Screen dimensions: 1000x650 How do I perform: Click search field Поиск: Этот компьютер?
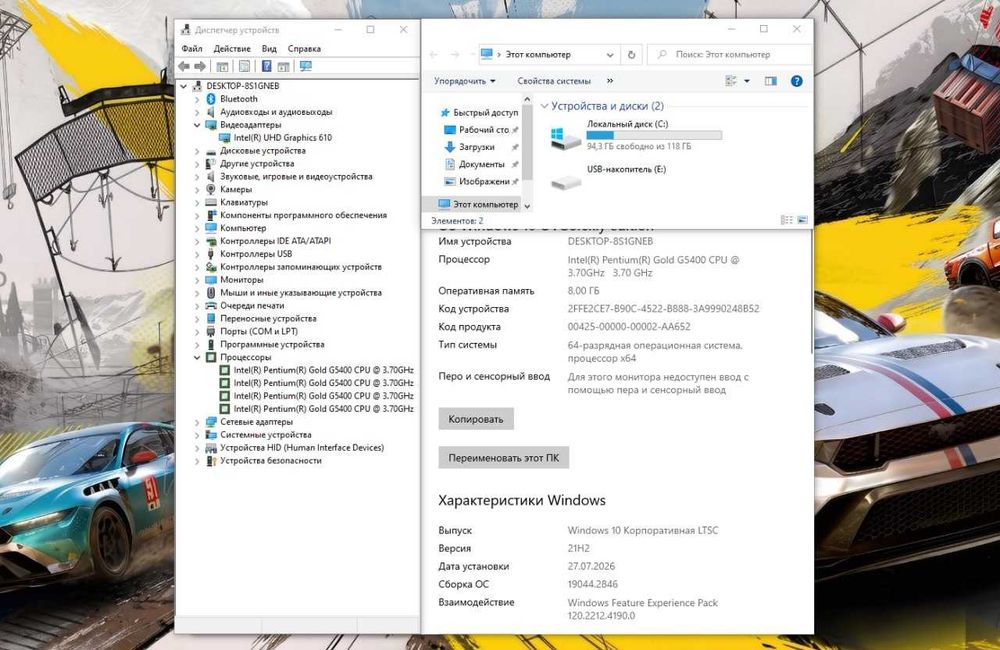point(730,55)
